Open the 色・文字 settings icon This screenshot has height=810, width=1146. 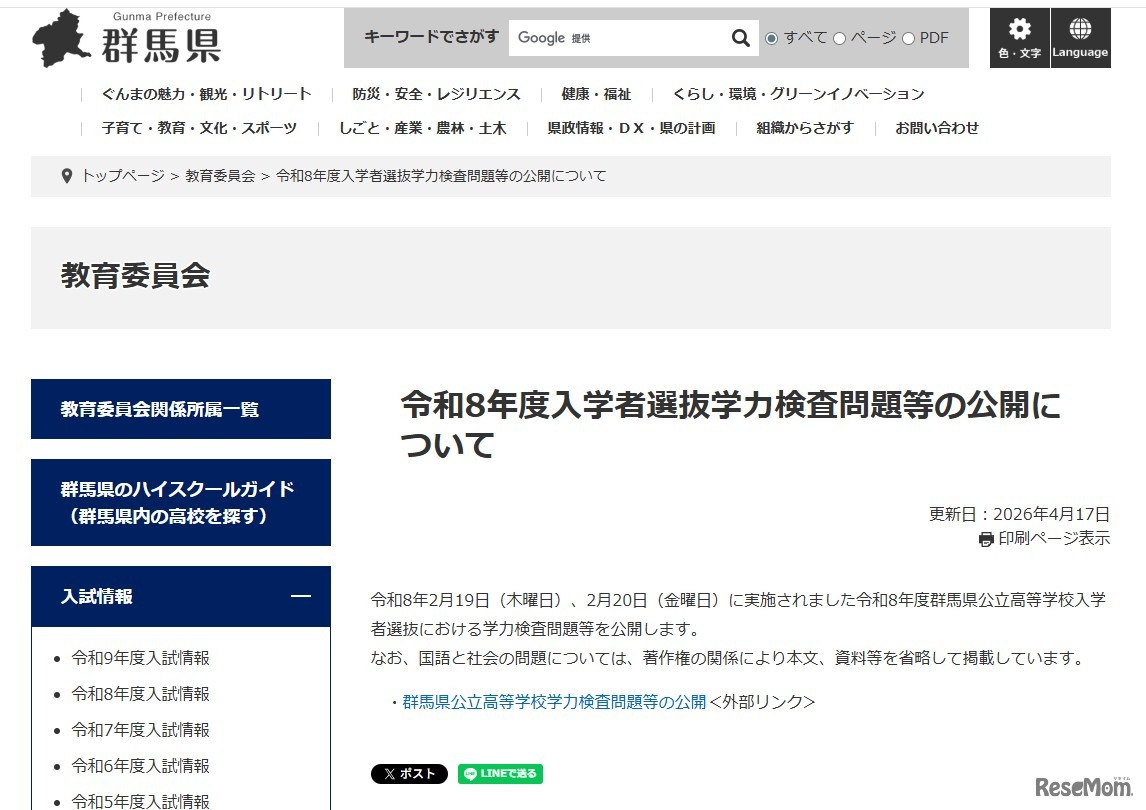point(1019,37)
